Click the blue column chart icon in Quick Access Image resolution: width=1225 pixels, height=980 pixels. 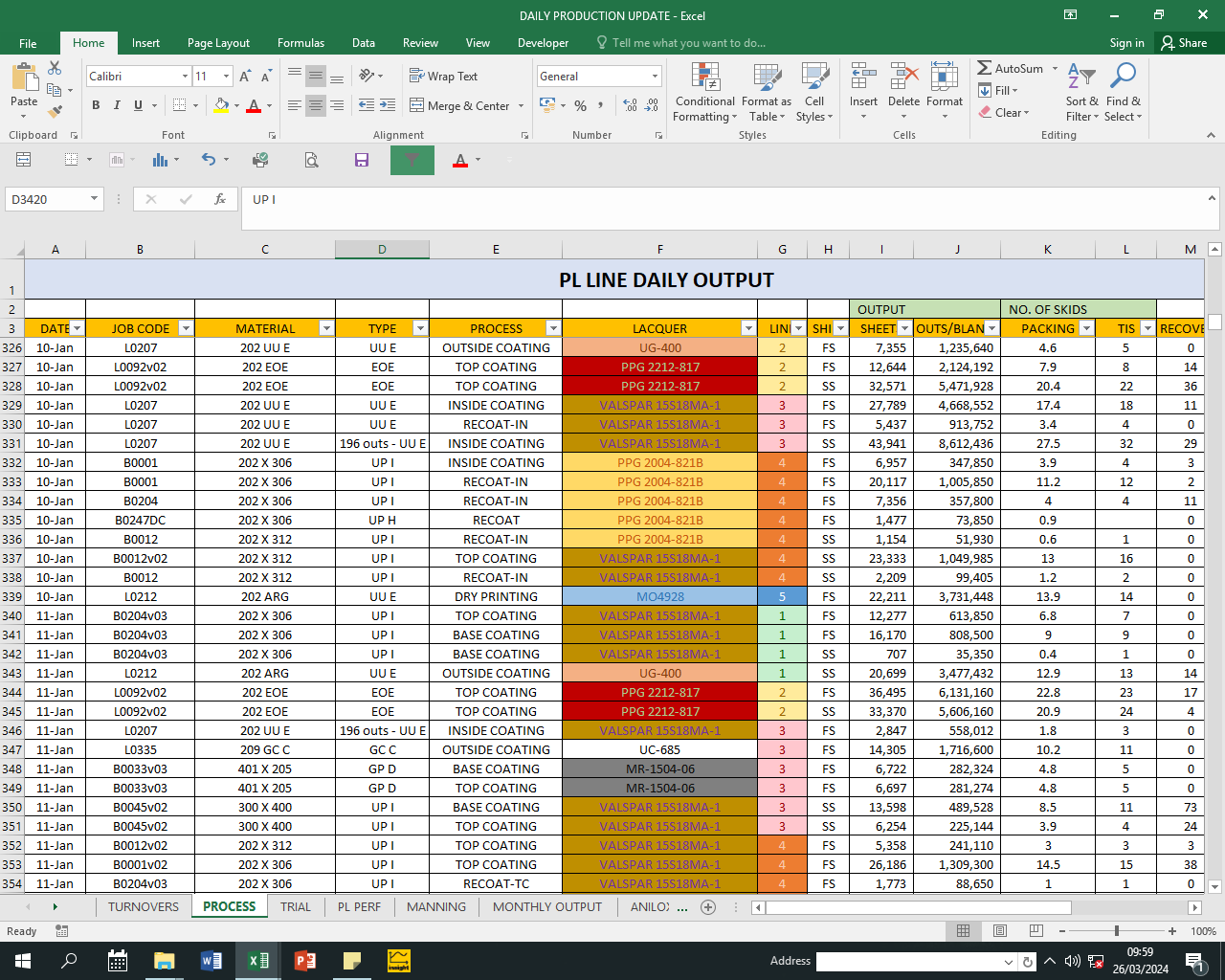(160, 160)
